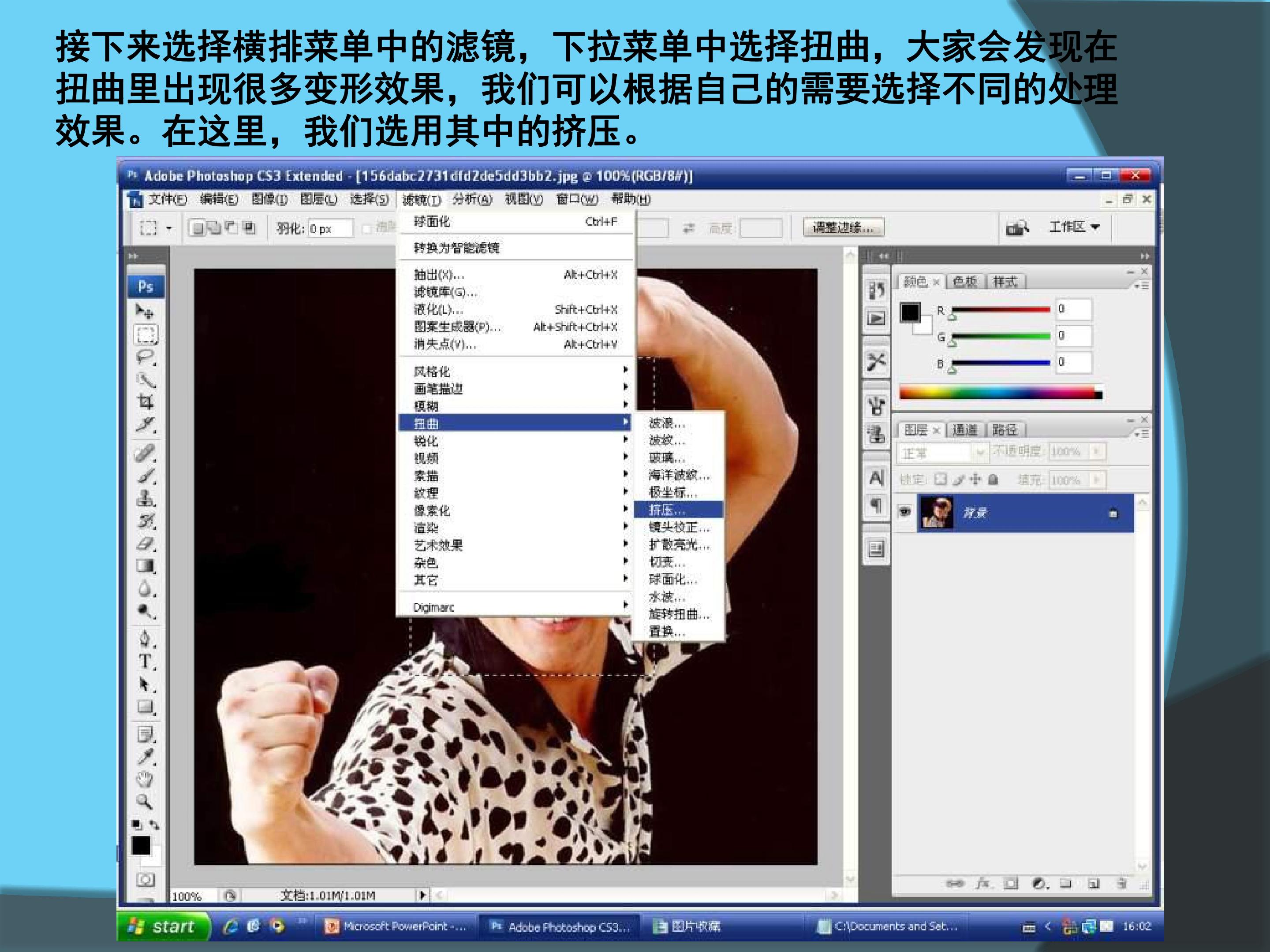Open the Color panel options menu
The width and height of the screenshot is (1270, 952).
pos(1141,285)
